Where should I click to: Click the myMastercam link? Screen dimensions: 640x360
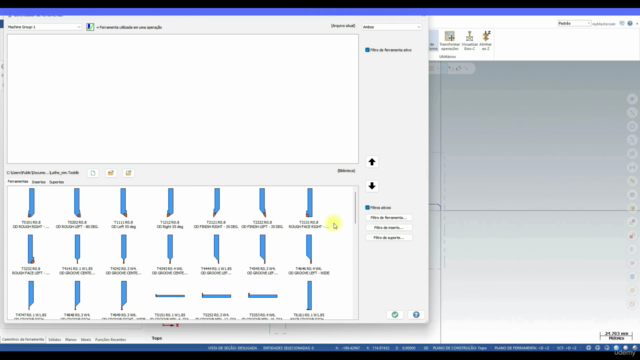[604, 24]
